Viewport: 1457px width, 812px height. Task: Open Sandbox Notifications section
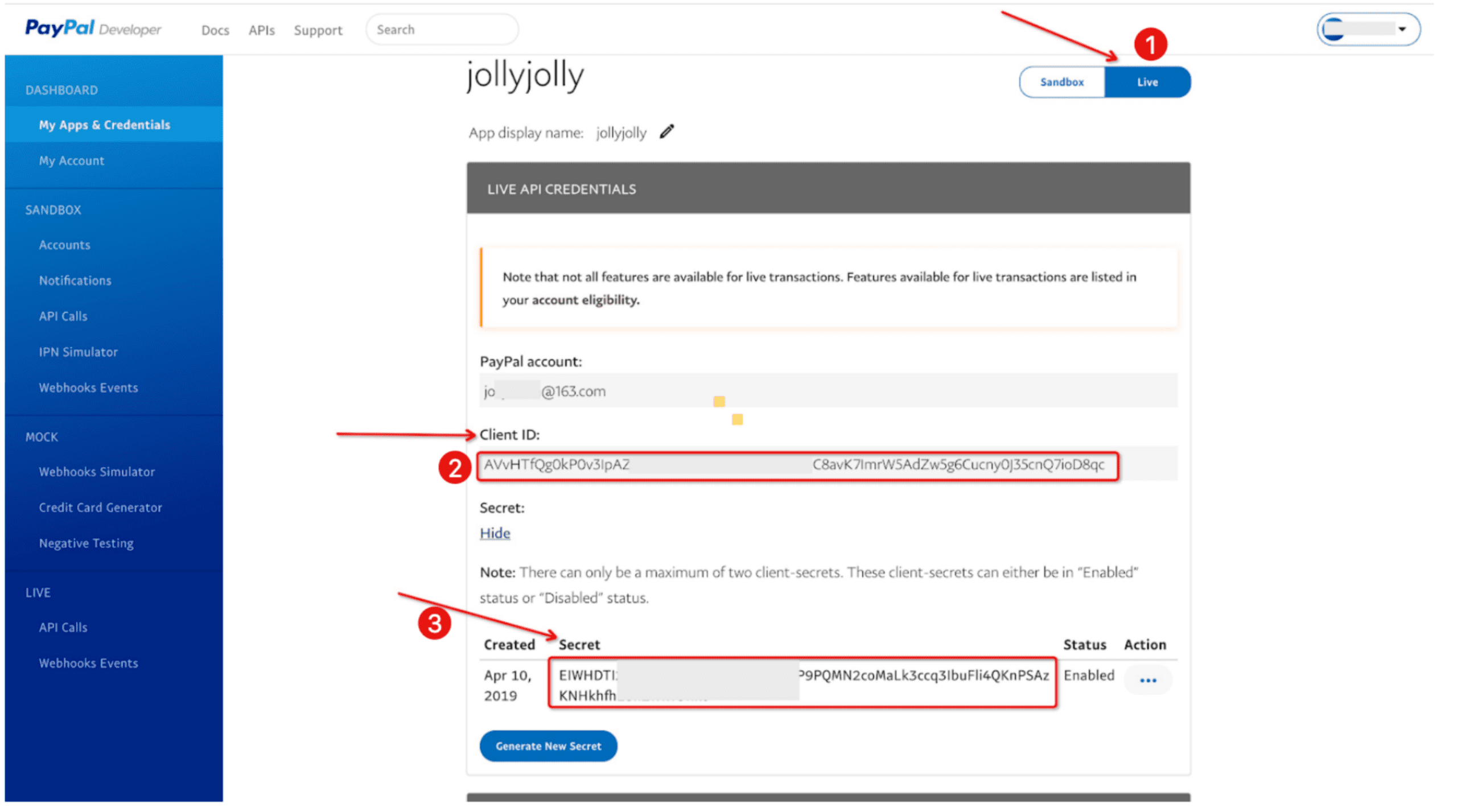point(75,280)
